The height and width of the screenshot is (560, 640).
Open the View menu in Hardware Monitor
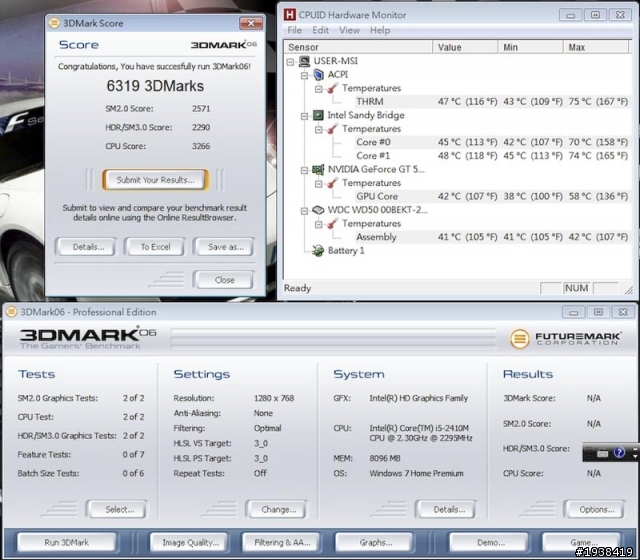tap(349, 30)
